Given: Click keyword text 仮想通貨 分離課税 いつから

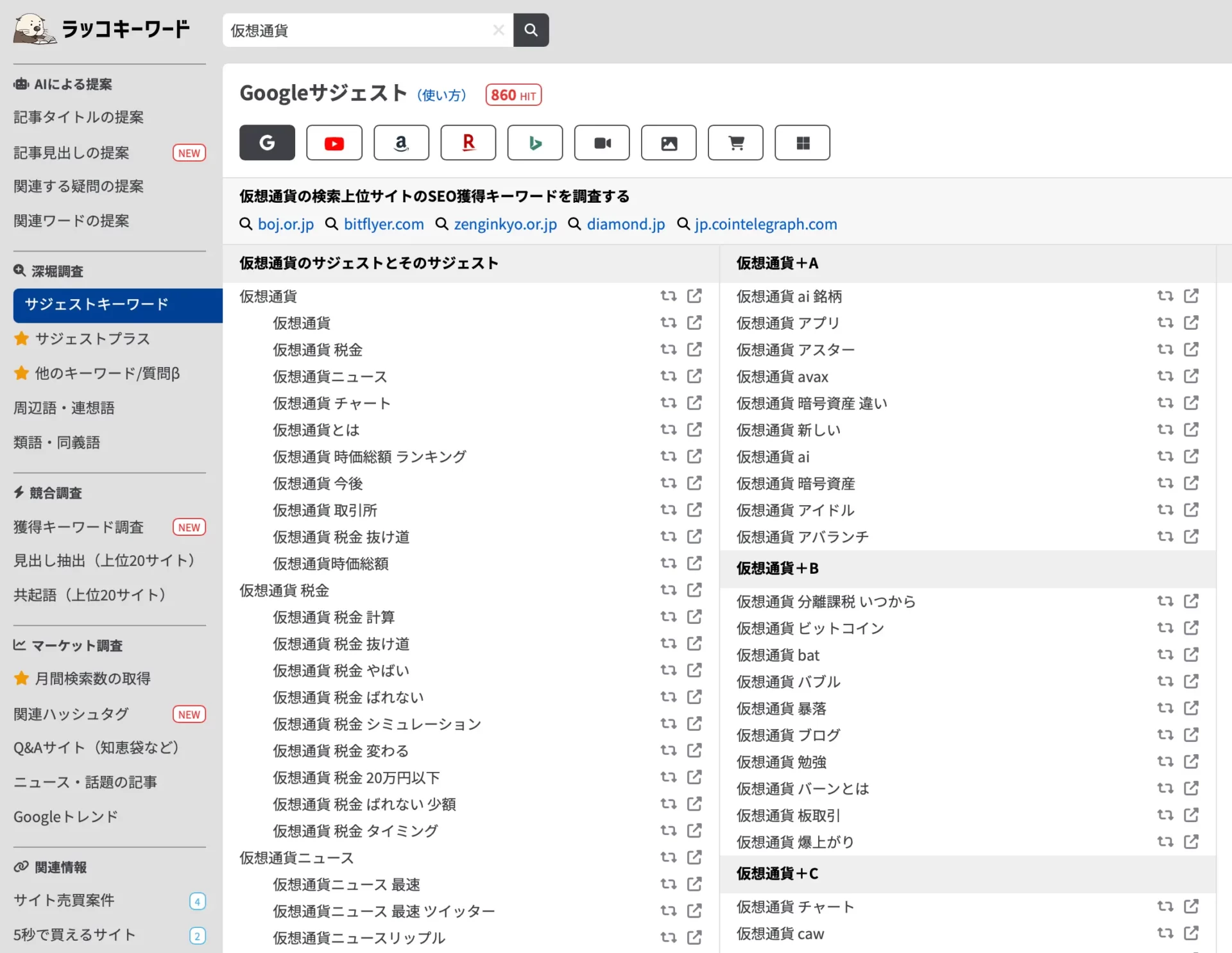Looking at the screenshot, I should coord(826,602).
